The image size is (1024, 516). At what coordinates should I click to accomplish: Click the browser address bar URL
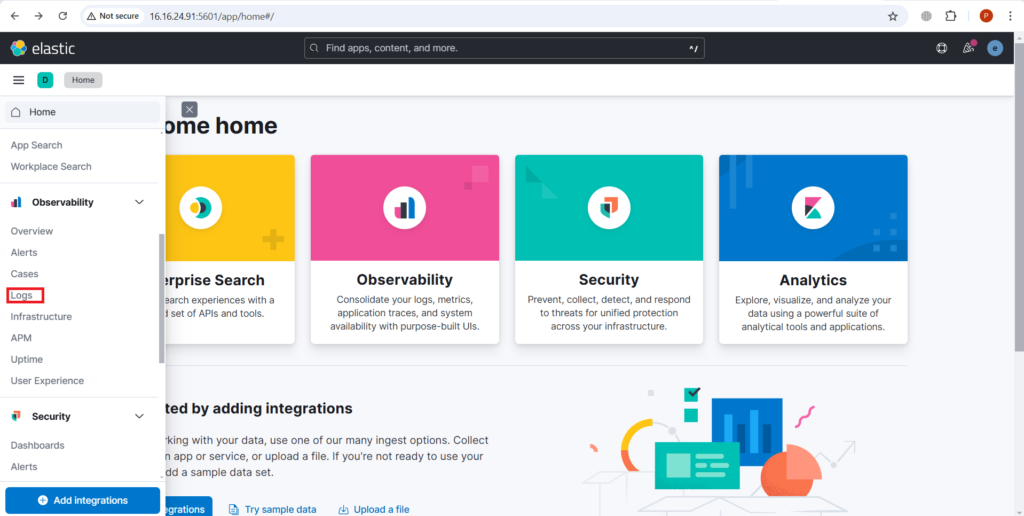coord(212,16)
